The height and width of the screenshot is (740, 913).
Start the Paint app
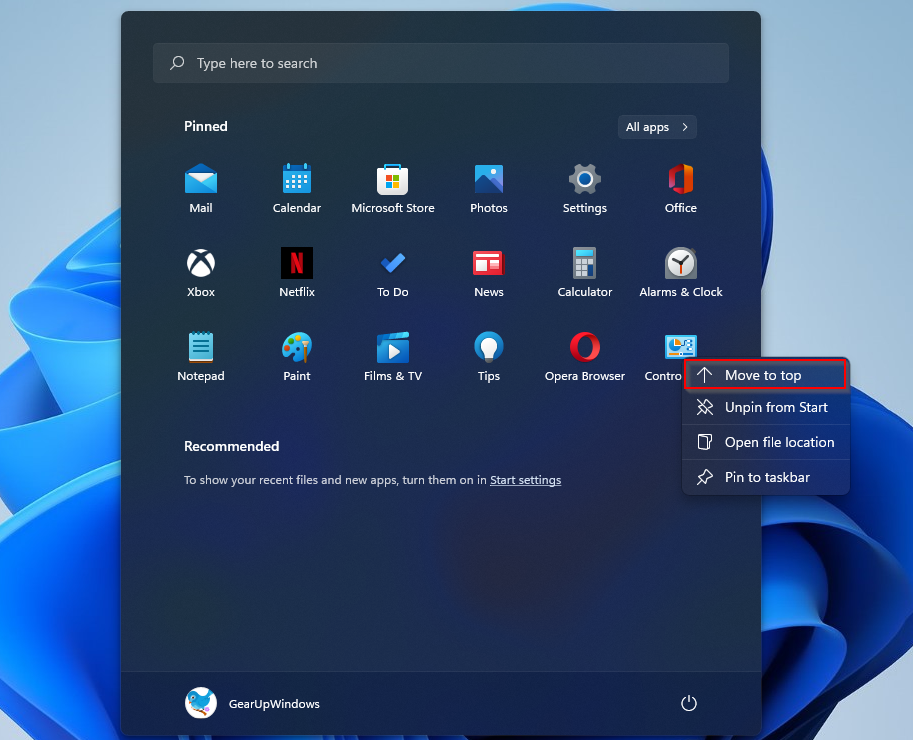[296, 356]
